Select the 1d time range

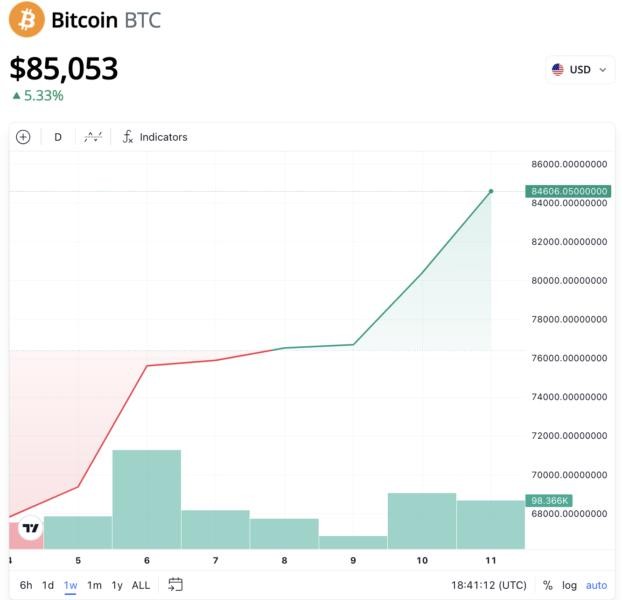[48, 585]
